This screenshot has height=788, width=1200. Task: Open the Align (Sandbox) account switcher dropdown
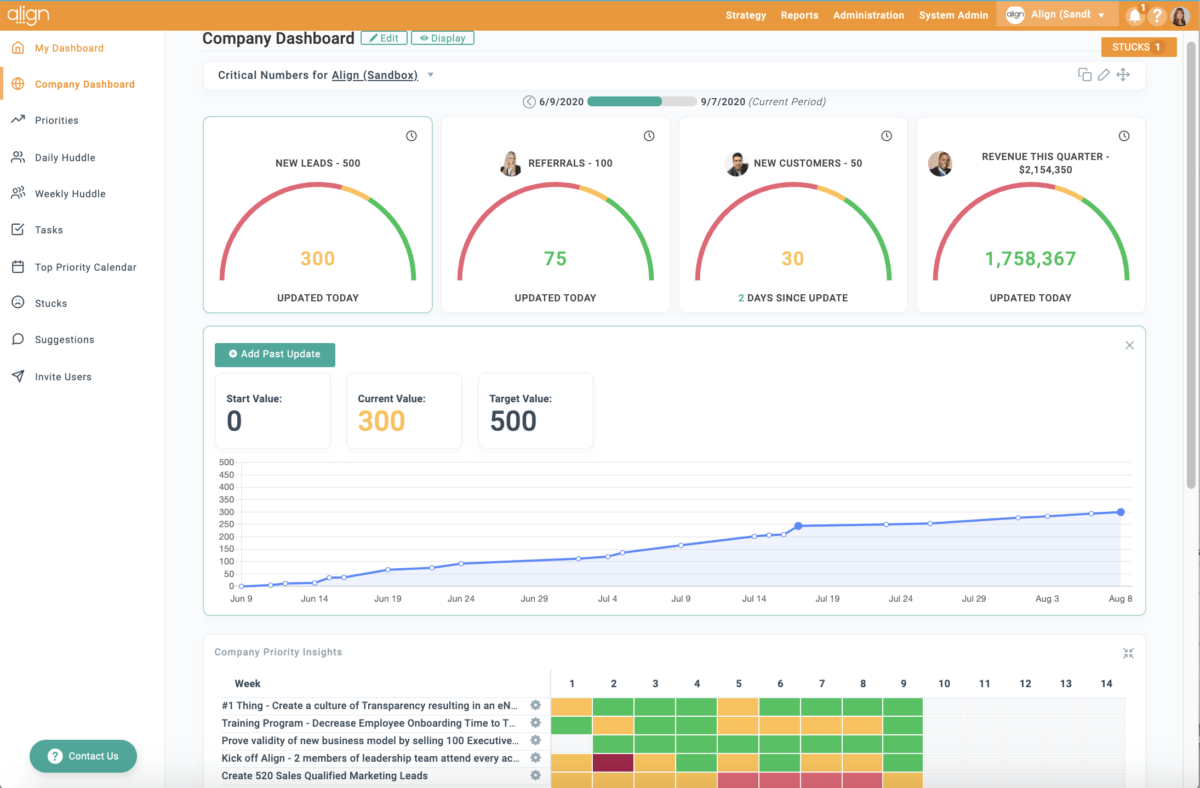[1057, 15]
